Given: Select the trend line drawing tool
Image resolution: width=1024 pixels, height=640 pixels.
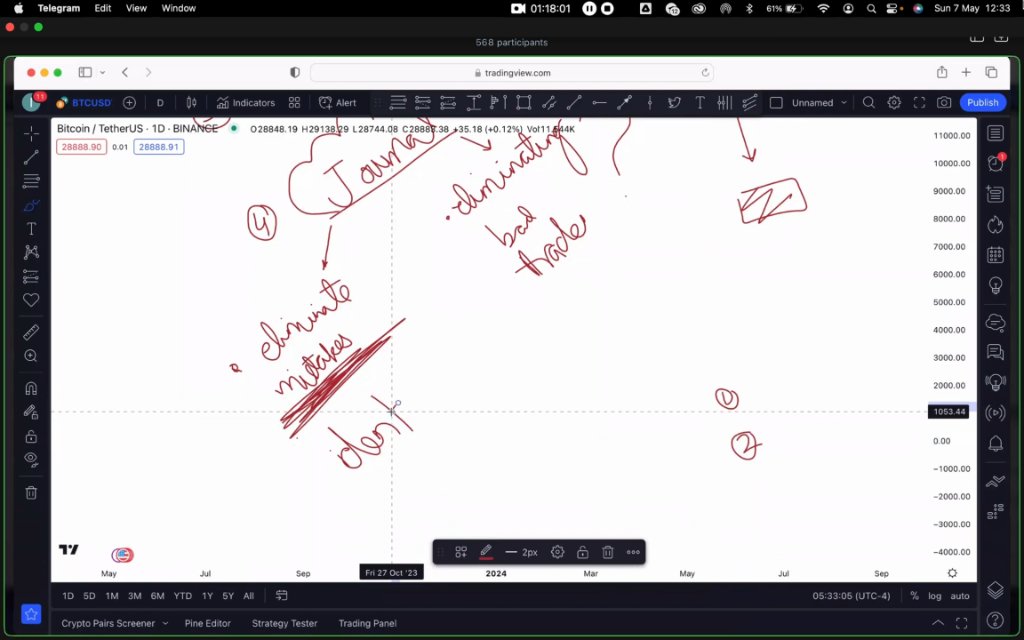Looking at the screenshot, I should click(x=31, y=157).
